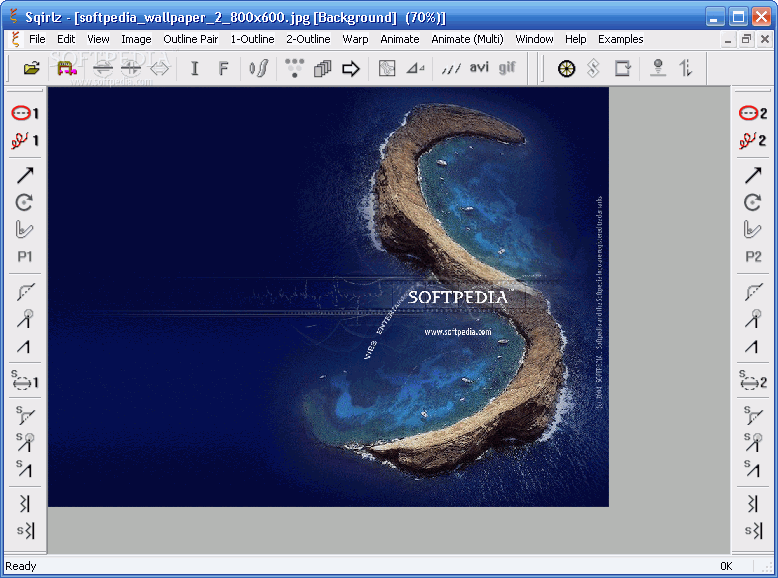Screen dimensions: 778x578
Task: Open the Image menu
Action: pos(136,39)
